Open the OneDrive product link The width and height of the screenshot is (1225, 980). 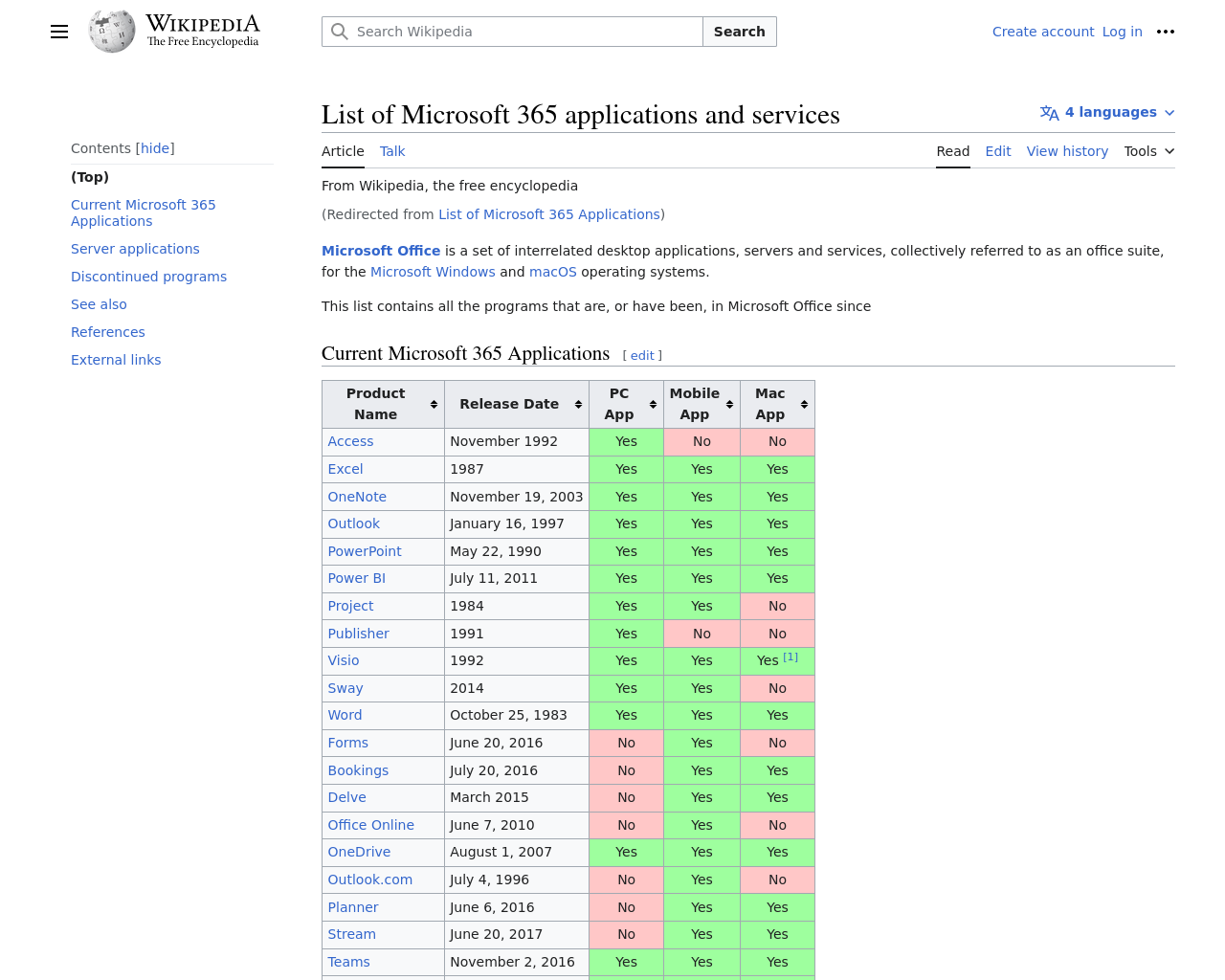coord(359,852)
